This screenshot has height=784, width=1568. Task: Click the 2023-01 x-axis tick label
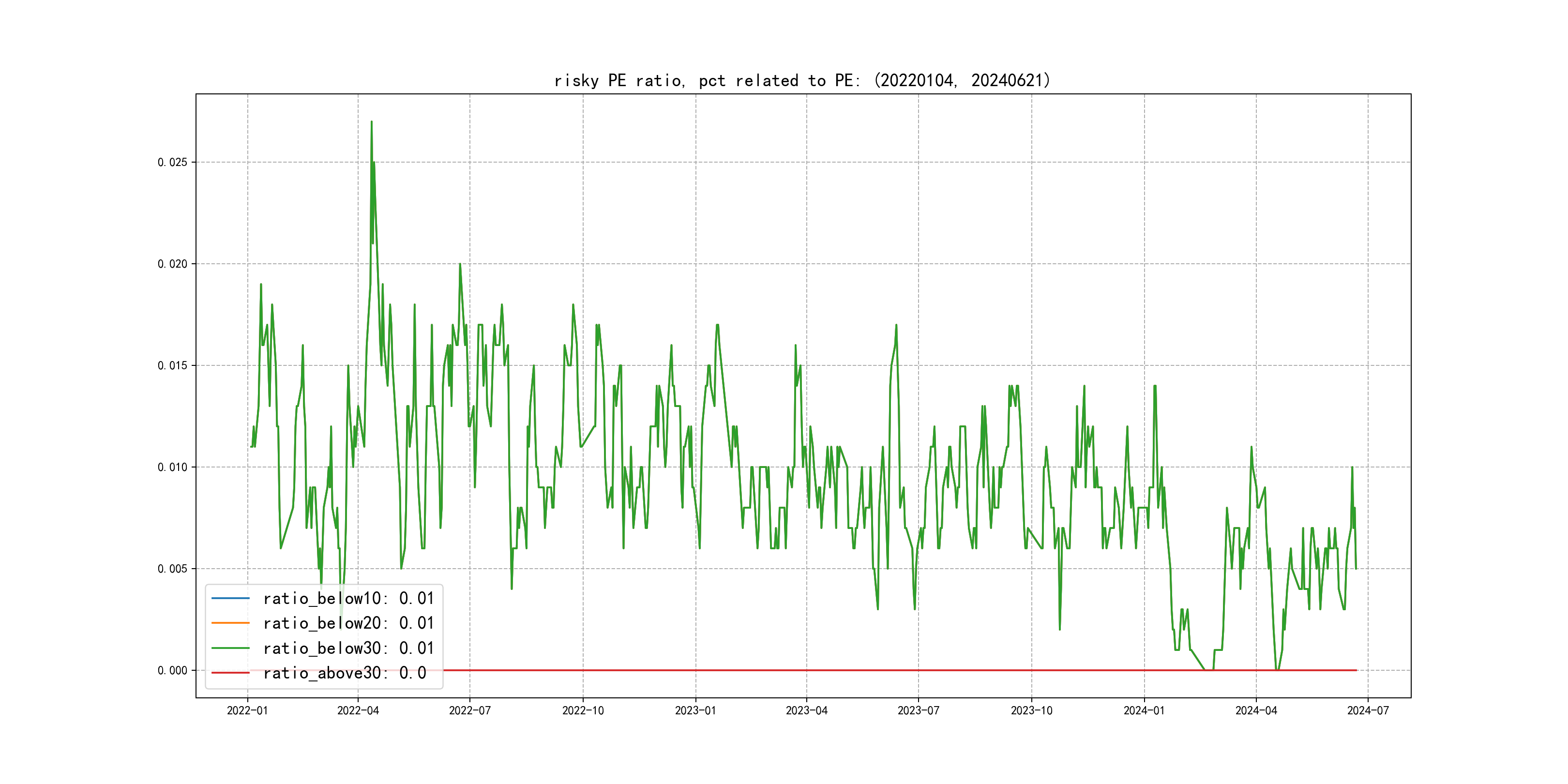click(695, 710)
